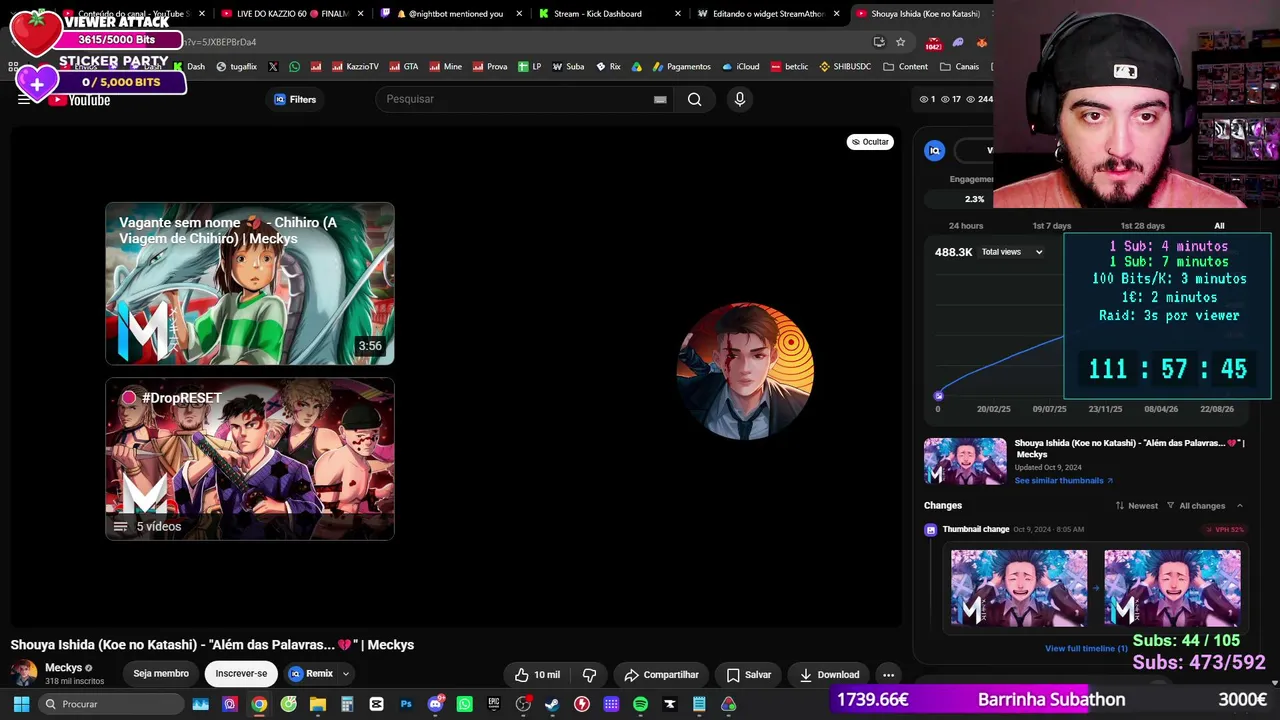Sort changes by Newest
Screen dimensions: 1280x720
(x=1137, y=506)
